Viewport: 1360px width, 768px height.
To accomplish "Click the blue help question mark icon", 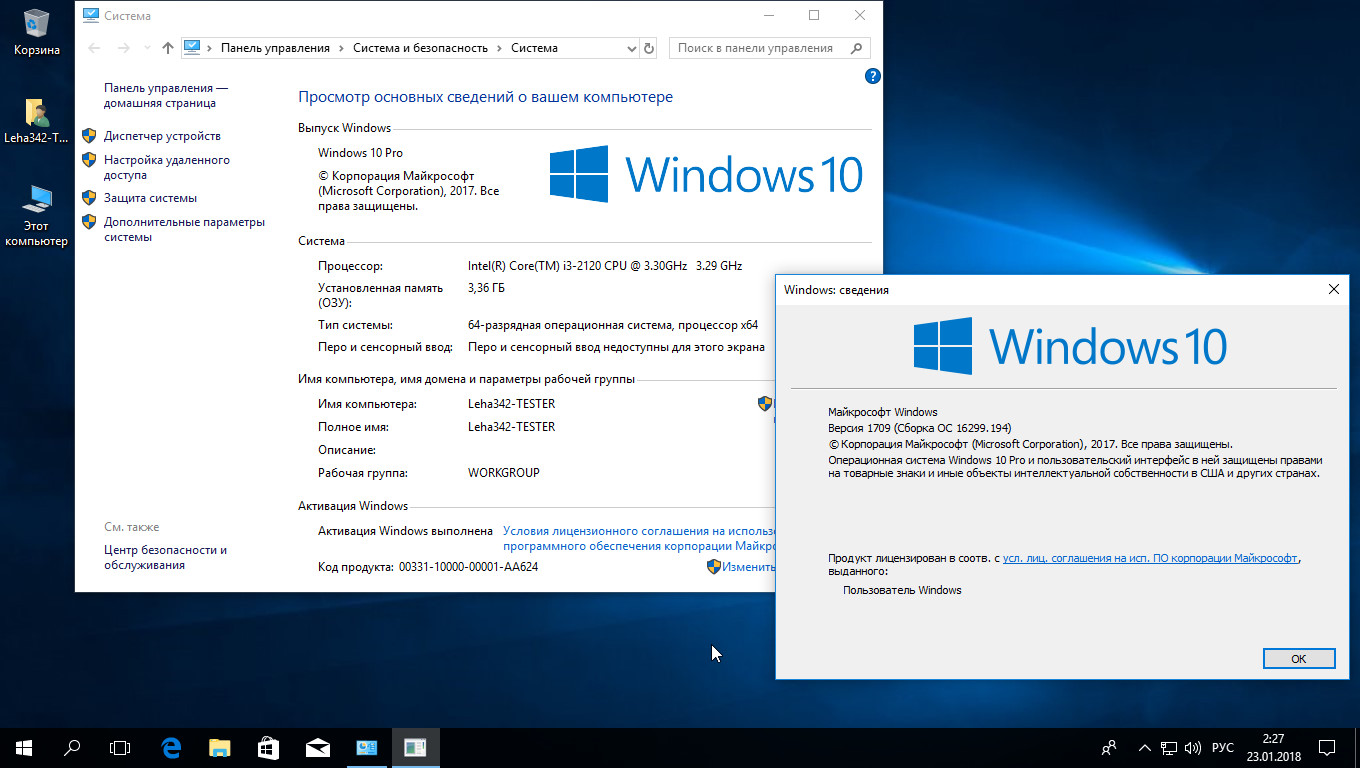I will tap(872, 76).
